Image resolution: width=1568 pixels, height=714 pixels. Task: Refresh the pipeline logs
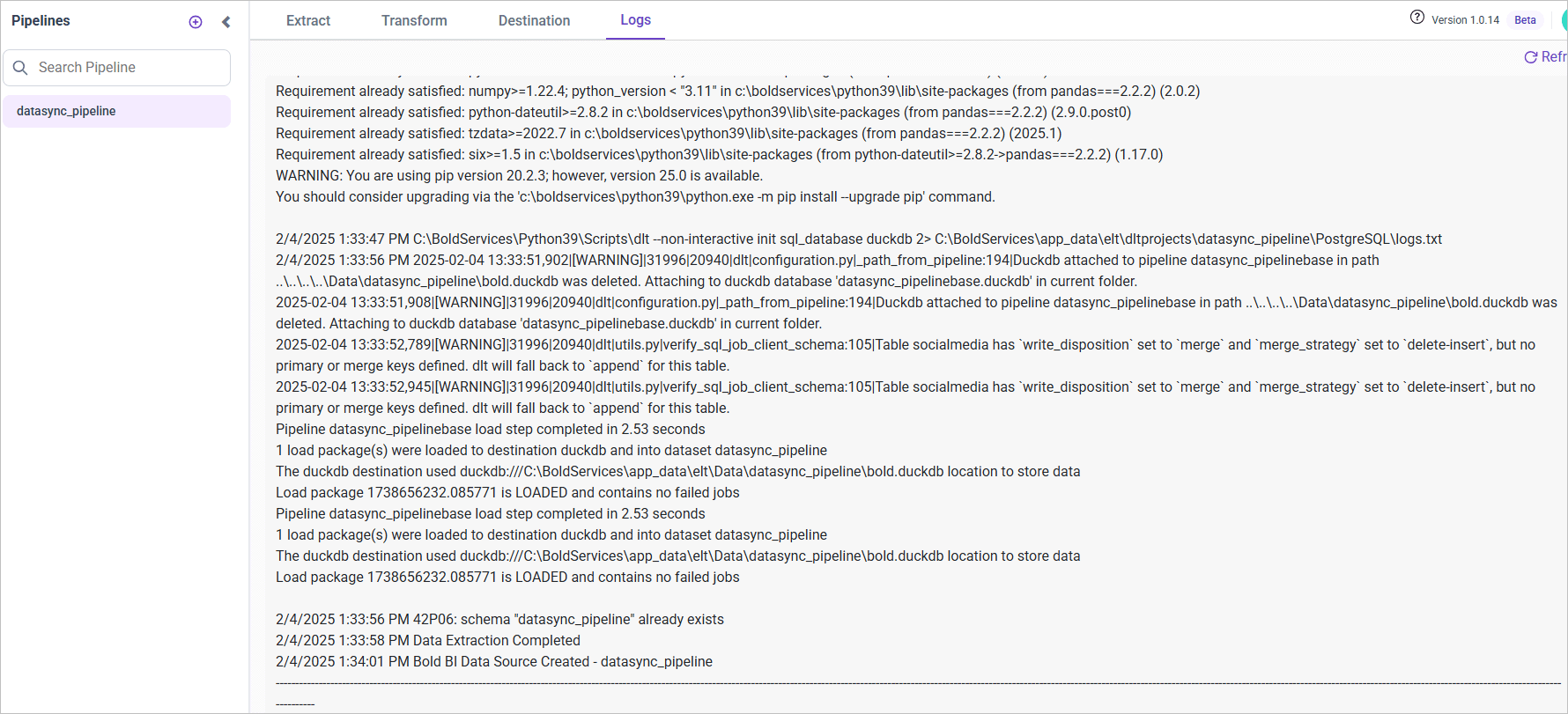click(x=1544, y=57)
